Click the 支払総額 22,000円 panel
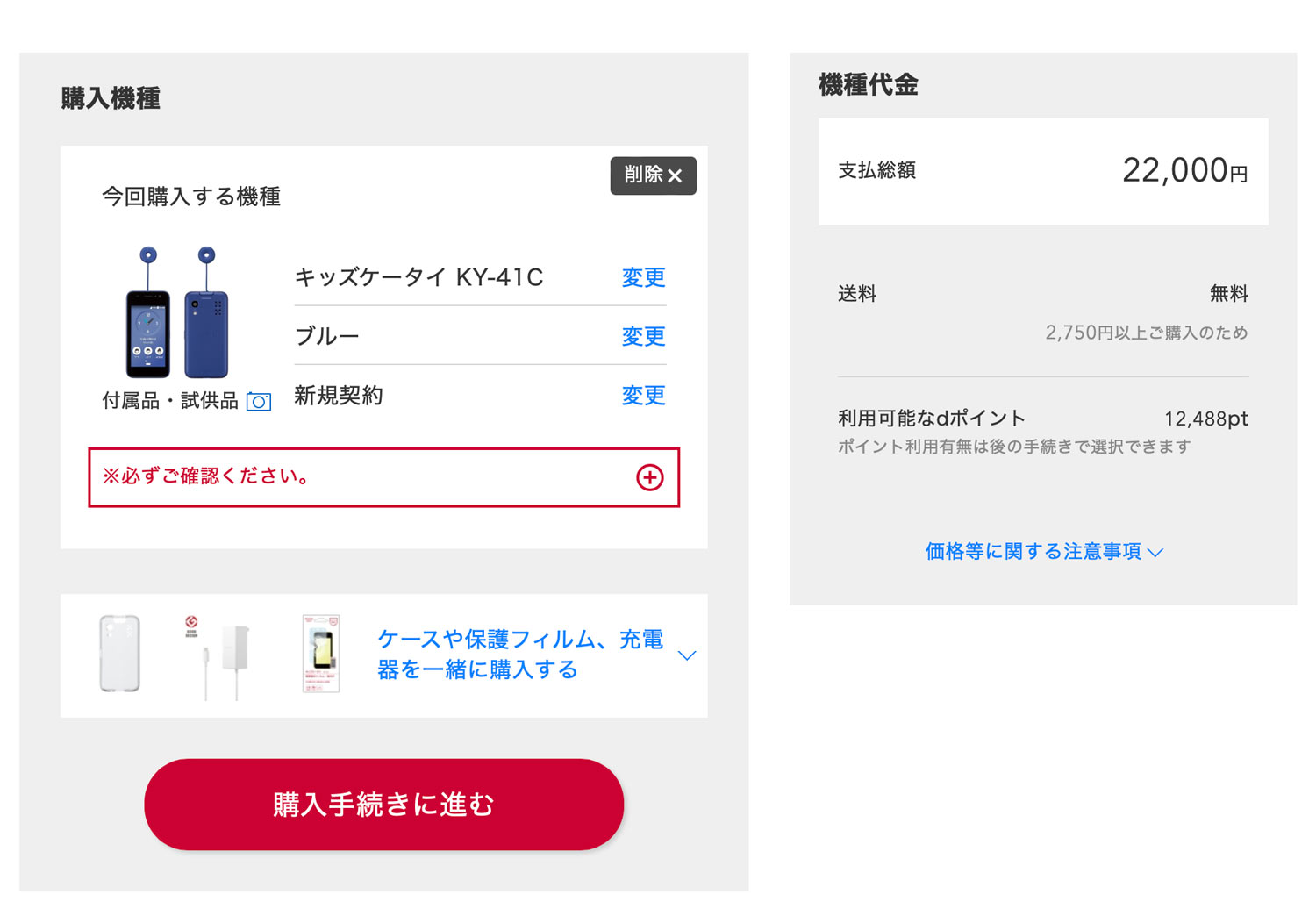The image size is (1316, 916). tap(1043, 171)
